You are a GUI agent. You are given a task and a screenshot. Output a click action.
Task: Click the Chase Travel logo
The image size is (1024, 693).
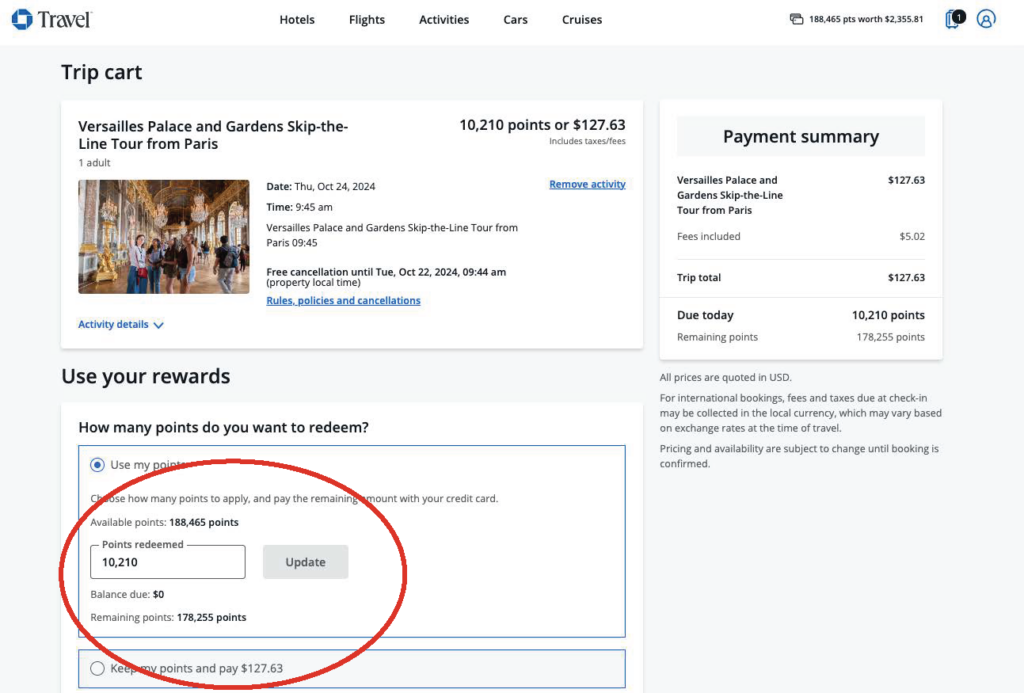pos(51,19)
